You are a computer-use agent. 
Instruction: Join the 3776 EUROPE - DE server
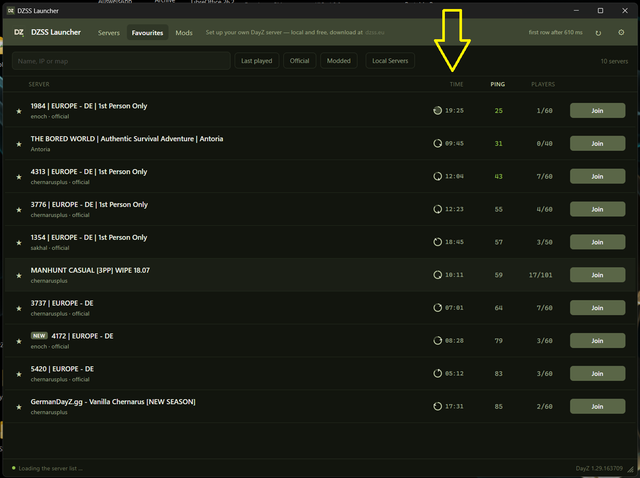[598, 209]
